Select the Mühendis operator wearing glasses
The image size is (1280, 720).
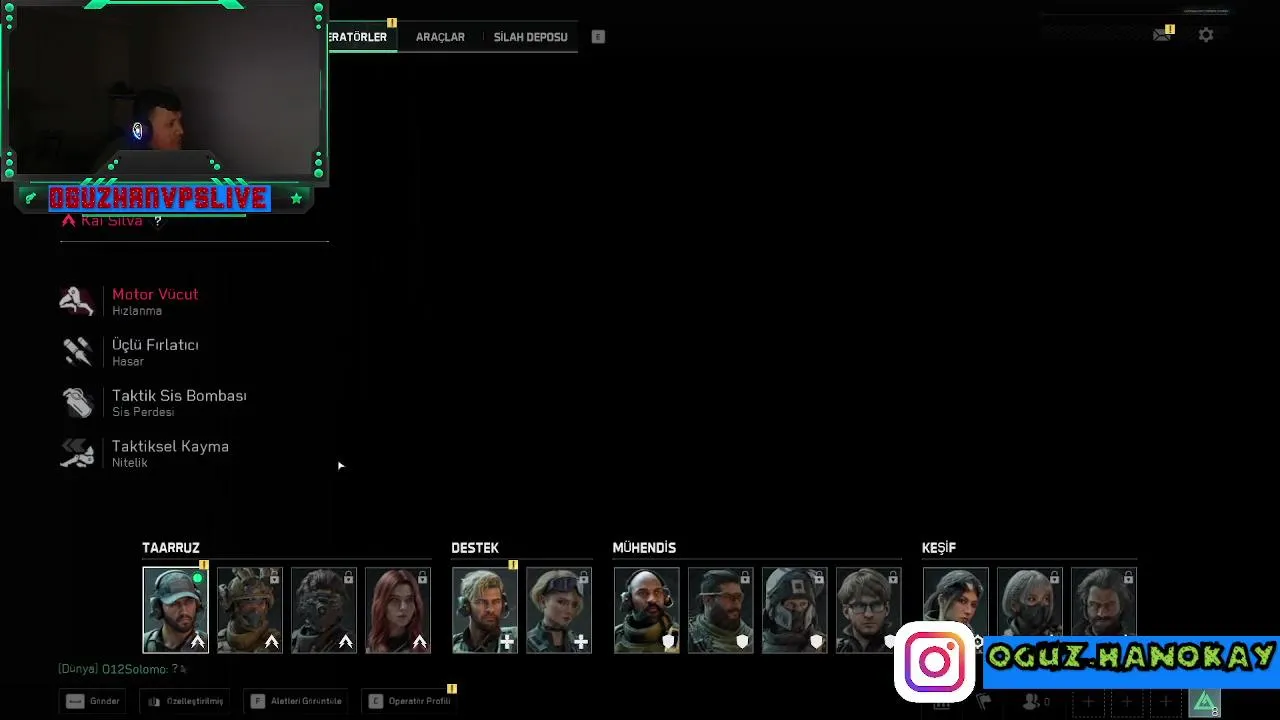(869, 610)
